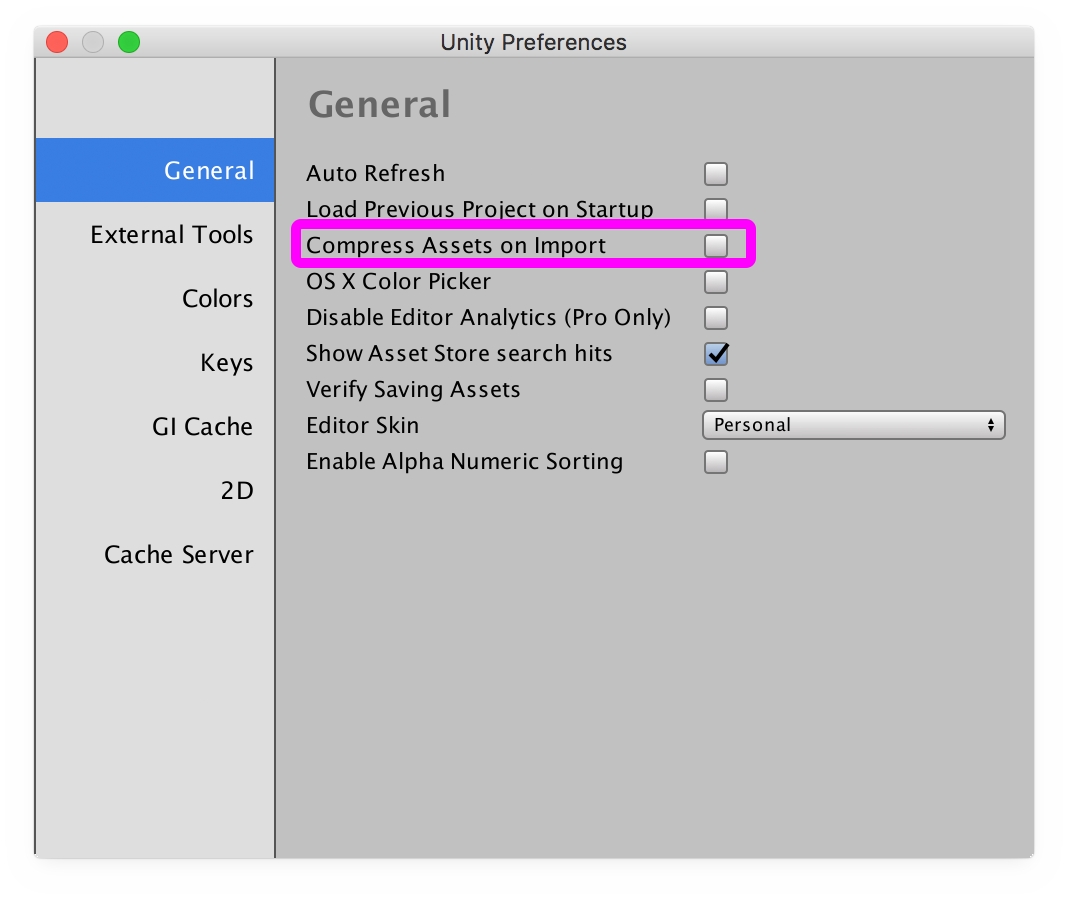Click the General heading text
Viewport: 1068px width, 900px height.
point(379,104)
